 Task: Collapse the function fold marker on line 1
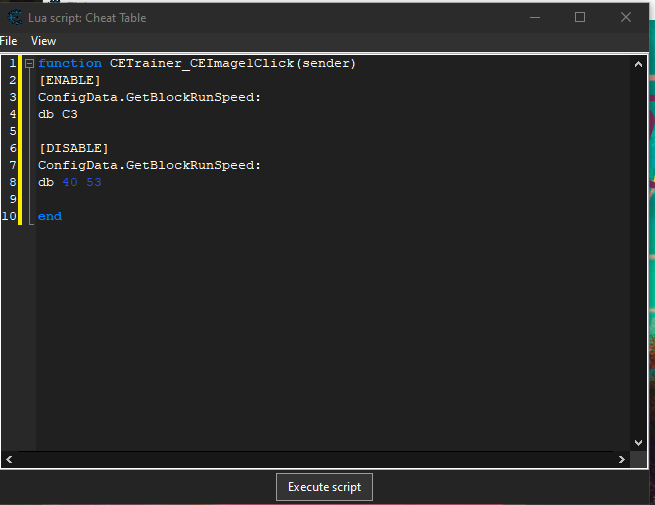29,64
